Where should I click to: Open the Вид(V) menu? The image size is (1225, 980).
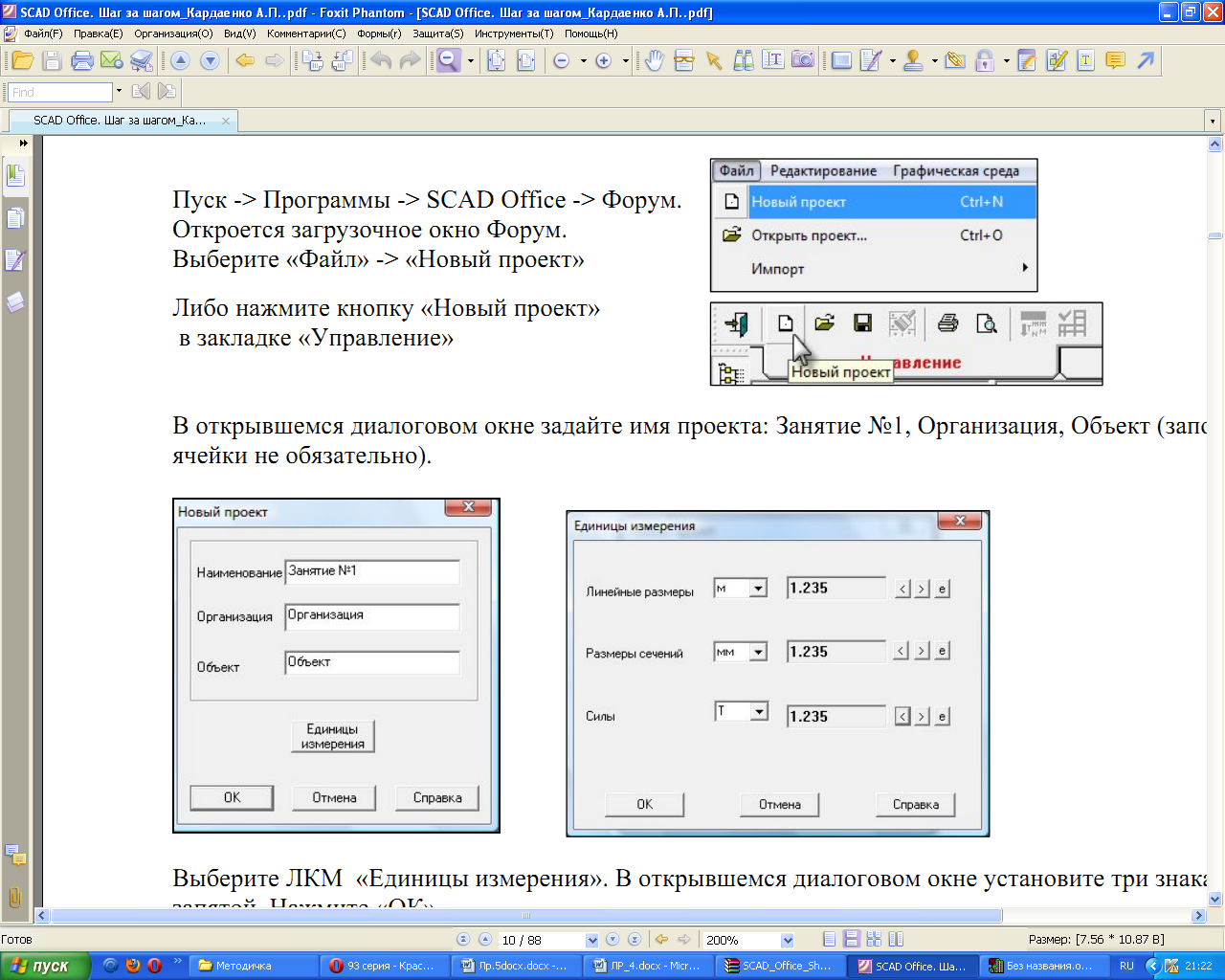click(x=239, y=33)
